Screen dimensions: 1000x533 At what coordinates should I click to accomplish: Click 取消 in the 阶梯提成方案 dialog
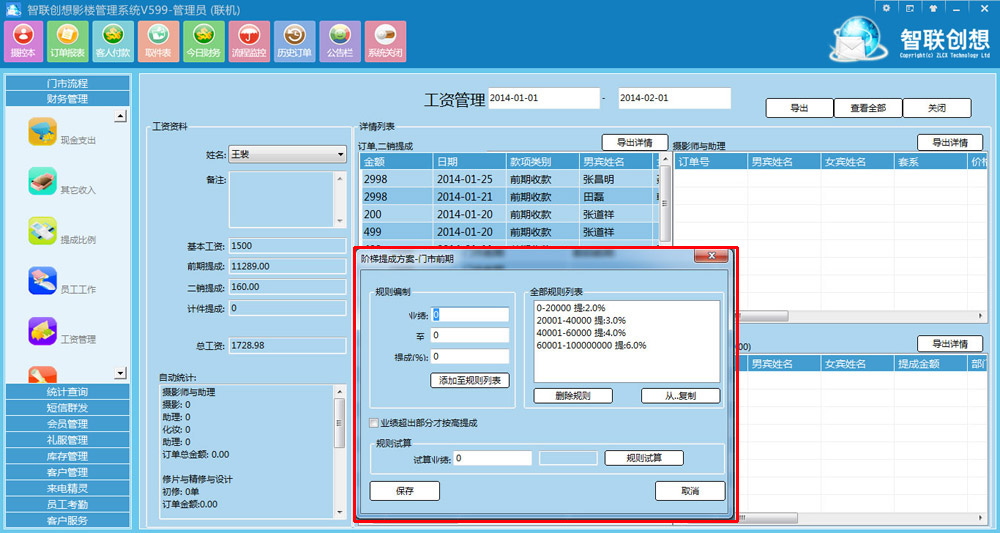(x=690, y=491)
